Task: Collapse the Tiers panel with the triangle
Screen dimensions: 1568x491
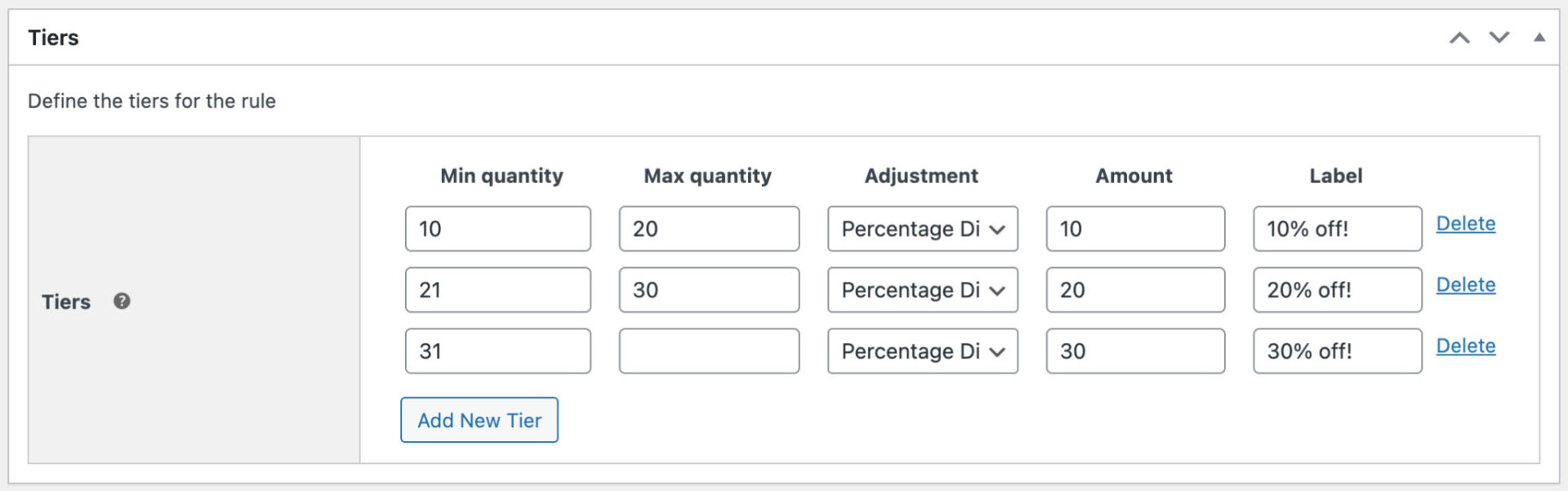Action: [x=1539, y=37]
